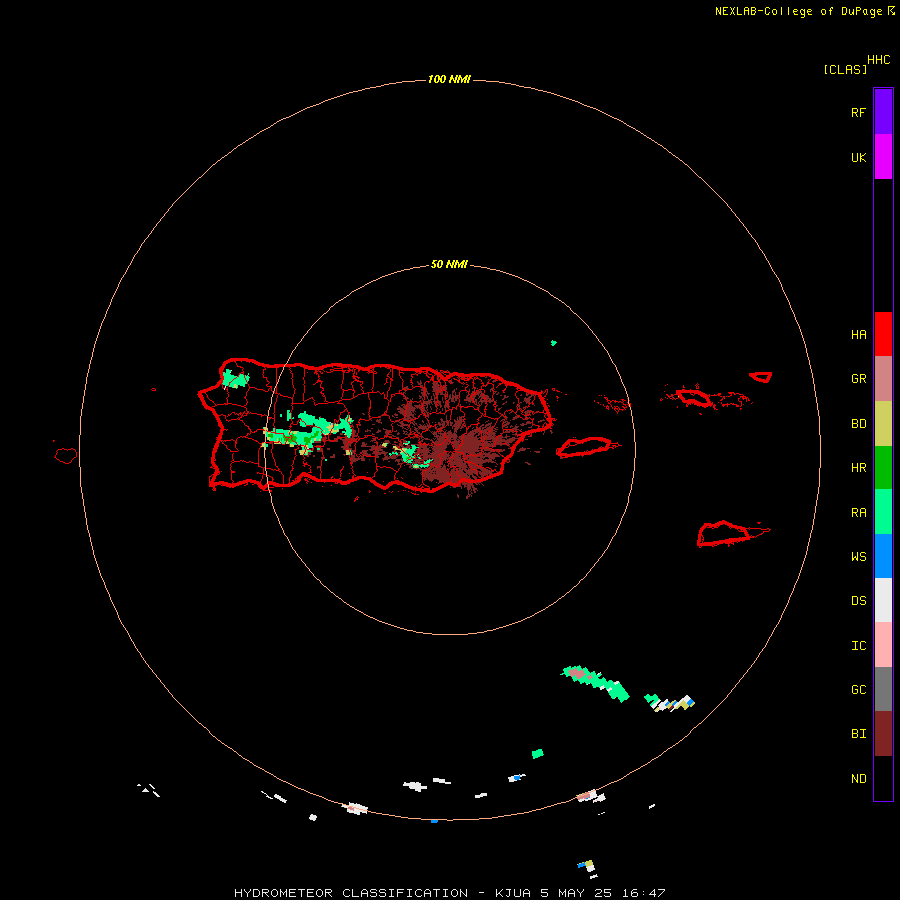
Task: Click the HA legend label
Action: point(858,335)
